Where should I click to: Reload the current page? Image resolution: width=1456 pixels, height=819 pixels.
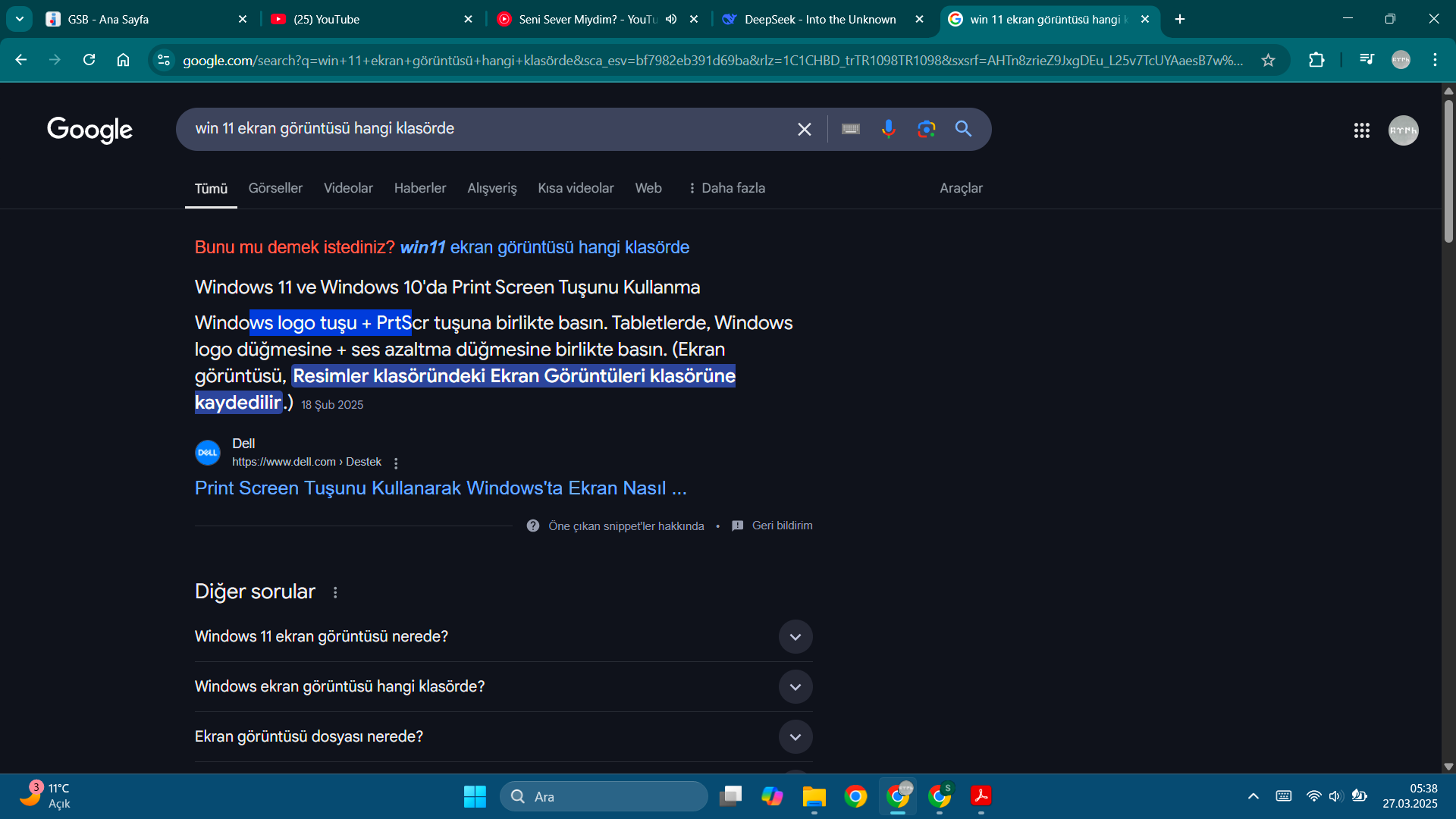tap(89, 60)
